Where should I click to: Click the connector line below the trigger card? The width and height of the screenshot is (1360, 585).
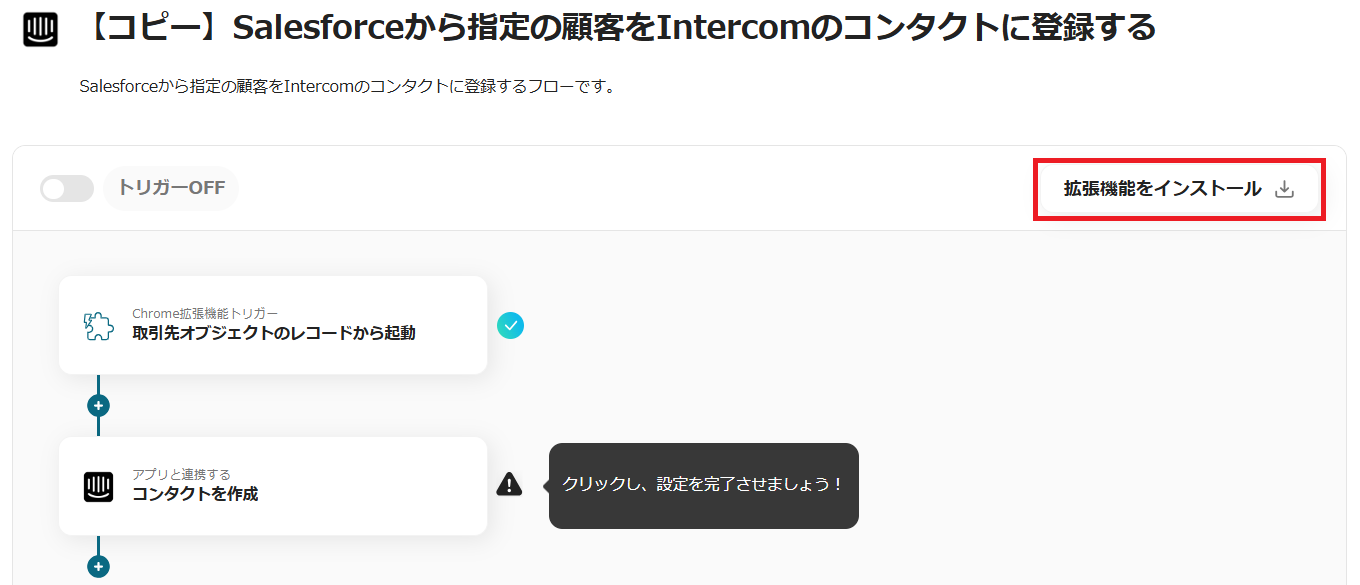click(x=98, y=385)
